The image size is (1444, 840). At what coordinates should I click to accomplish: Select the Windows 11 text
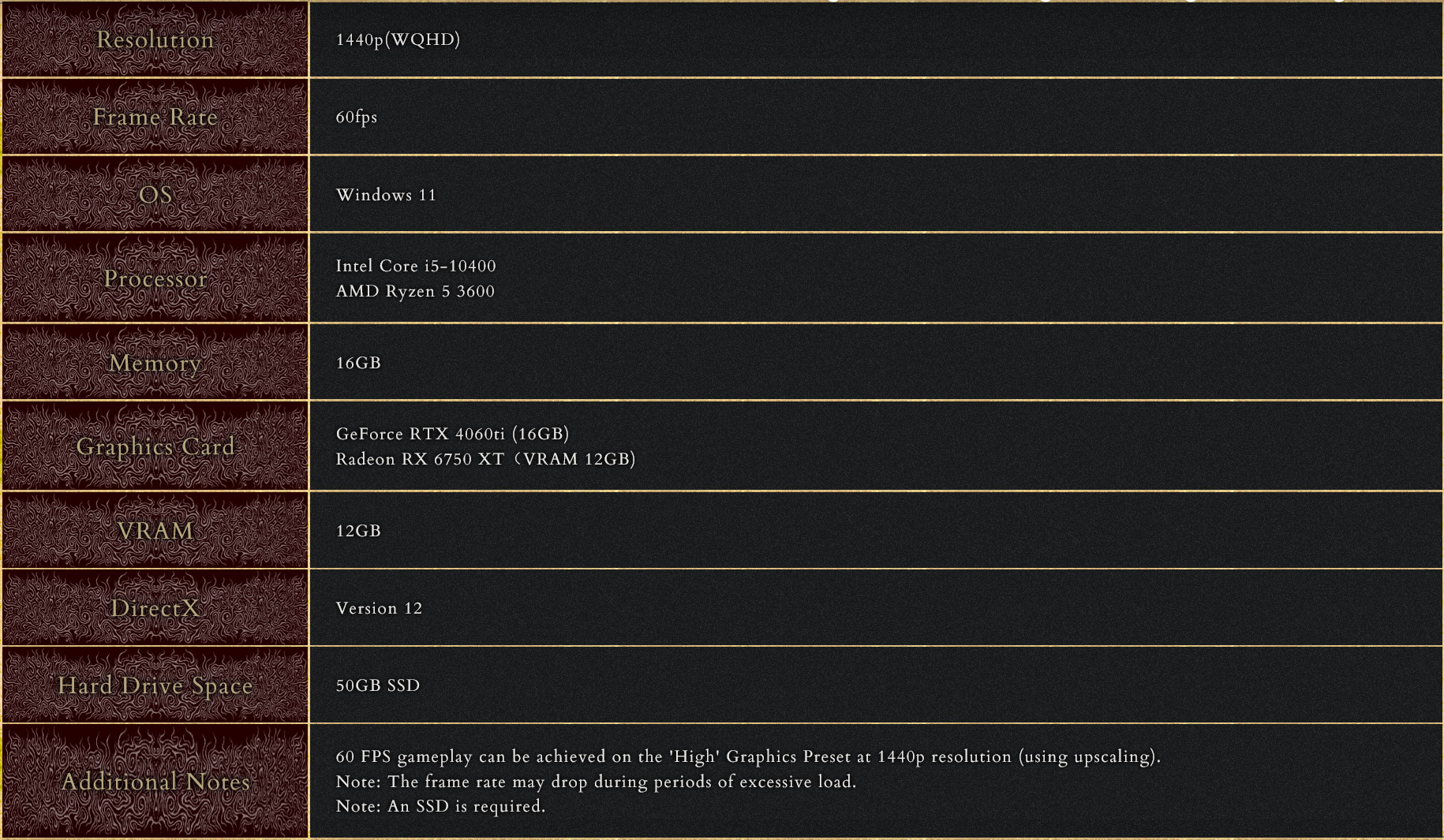(x=386, y=195)
